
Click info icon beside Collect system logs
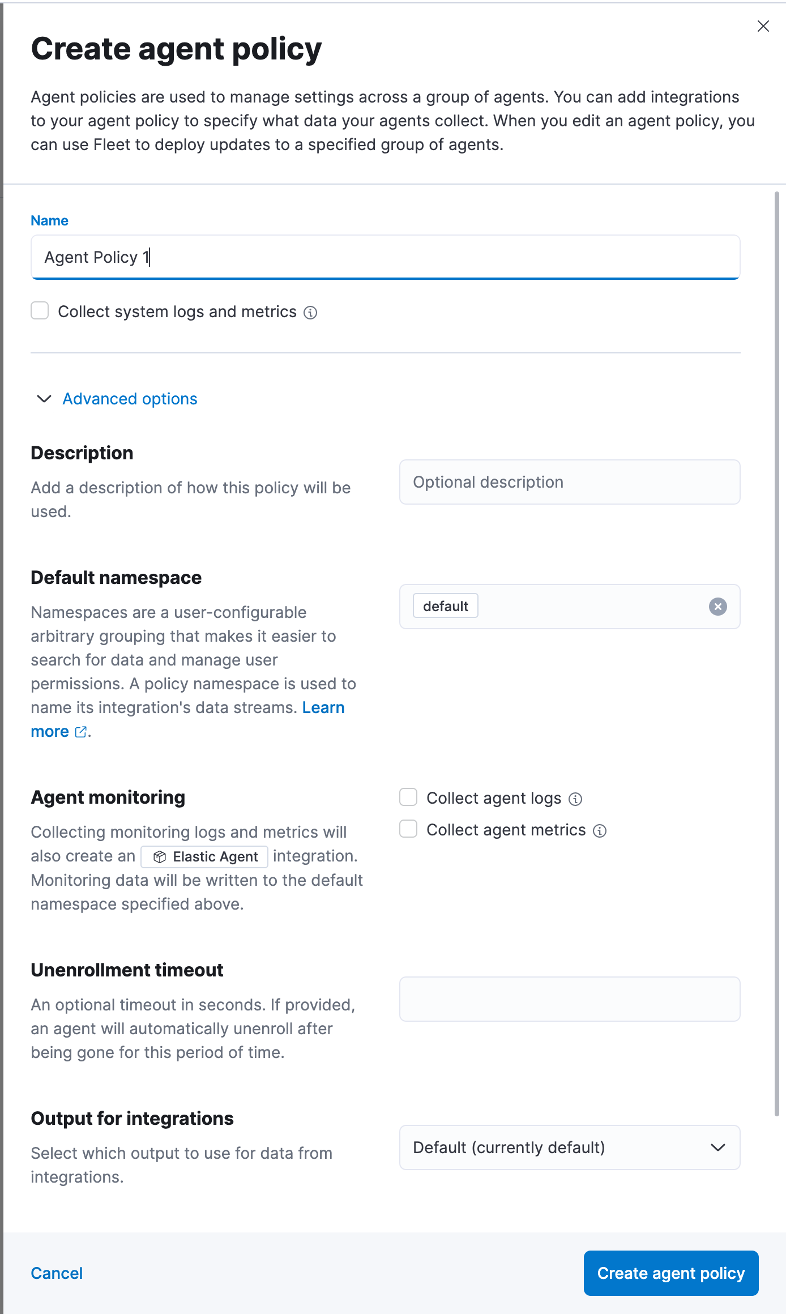coord(310,312)
